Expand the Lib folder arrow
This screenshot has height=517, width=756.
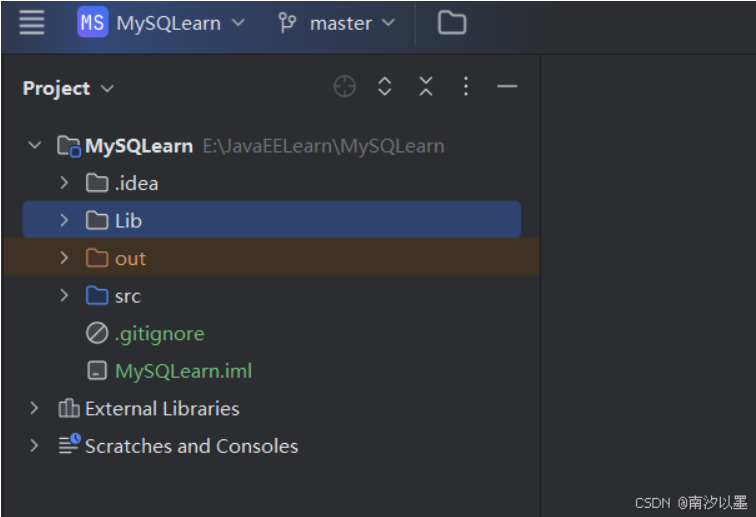[x=64, y=220]
